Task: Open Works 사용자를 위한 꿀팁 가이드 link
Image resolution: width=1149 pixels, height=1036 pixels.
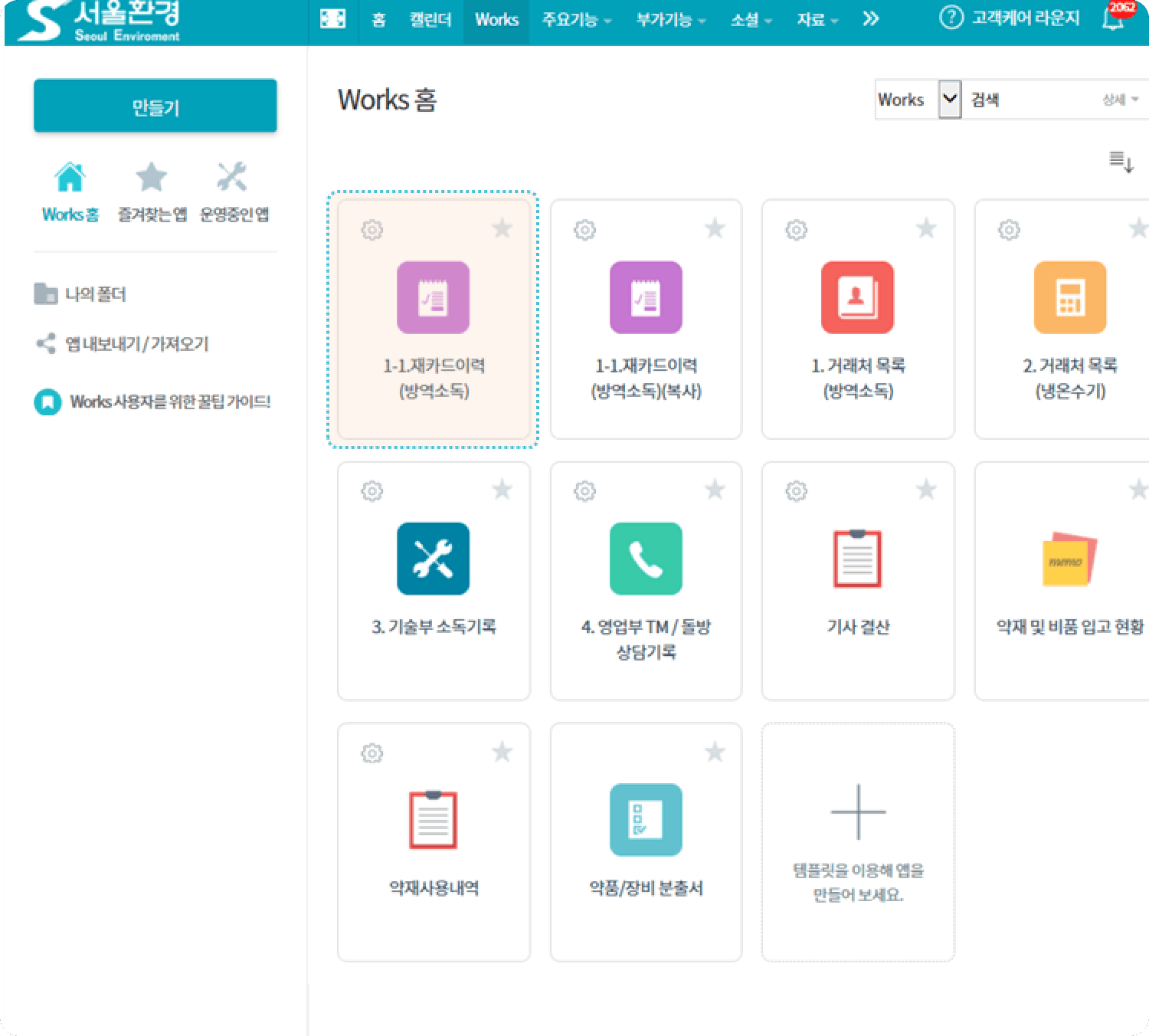Action: tap(152, 402)
